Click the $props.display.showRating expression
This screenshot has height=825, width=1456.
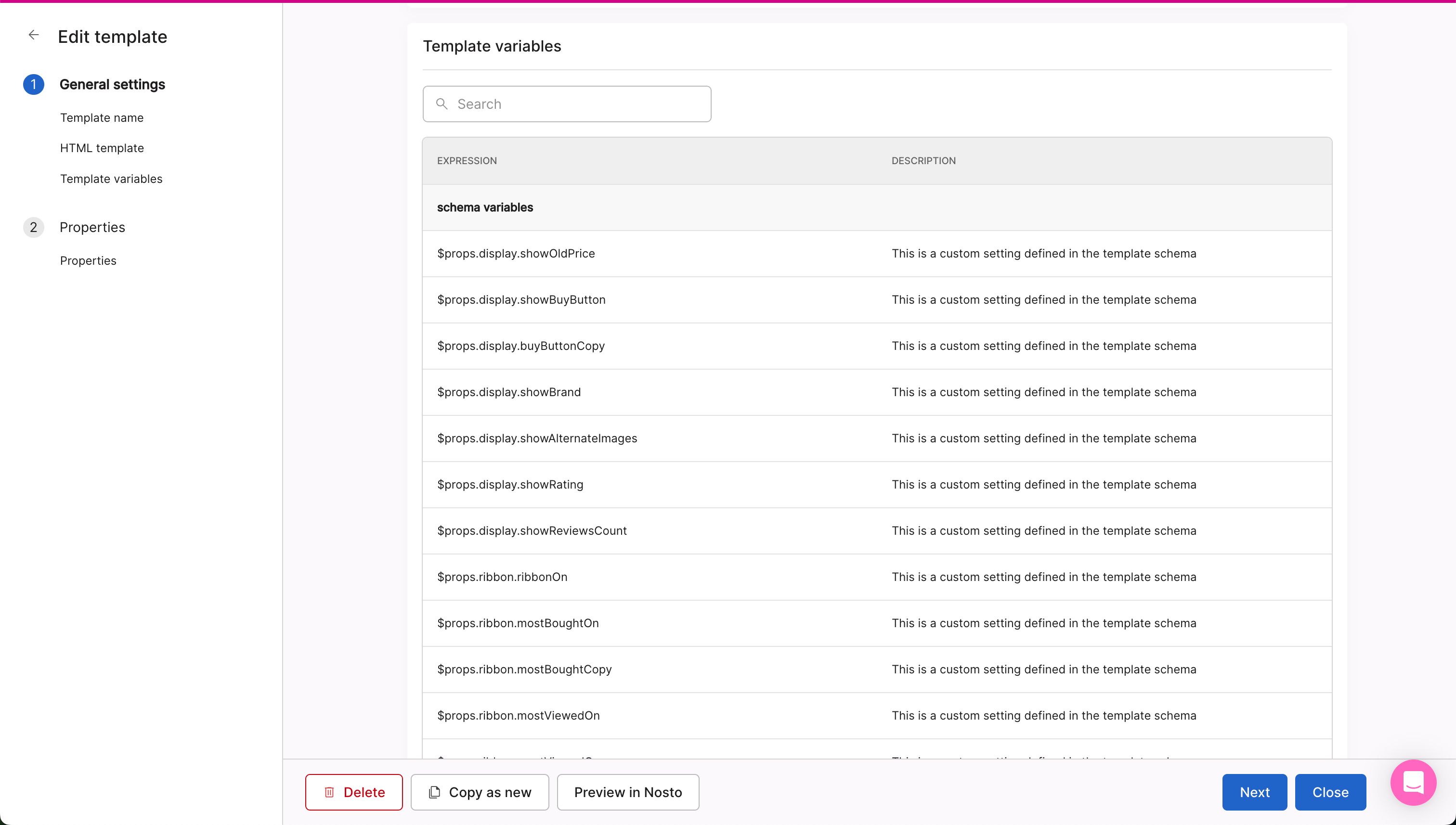(x=509, y=485)
